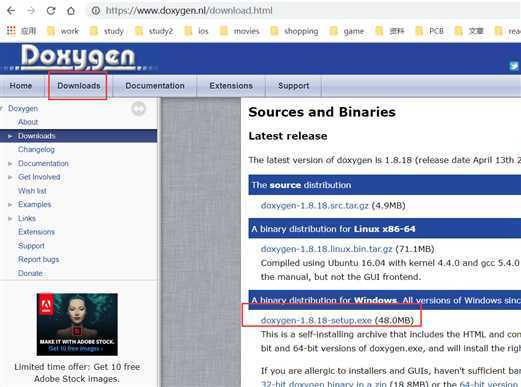The height and width of the screenshot is (387, 521).
Task: Download doxygen-1.8.18.src.tar.gz source link
Action: [x=315, y=206]
